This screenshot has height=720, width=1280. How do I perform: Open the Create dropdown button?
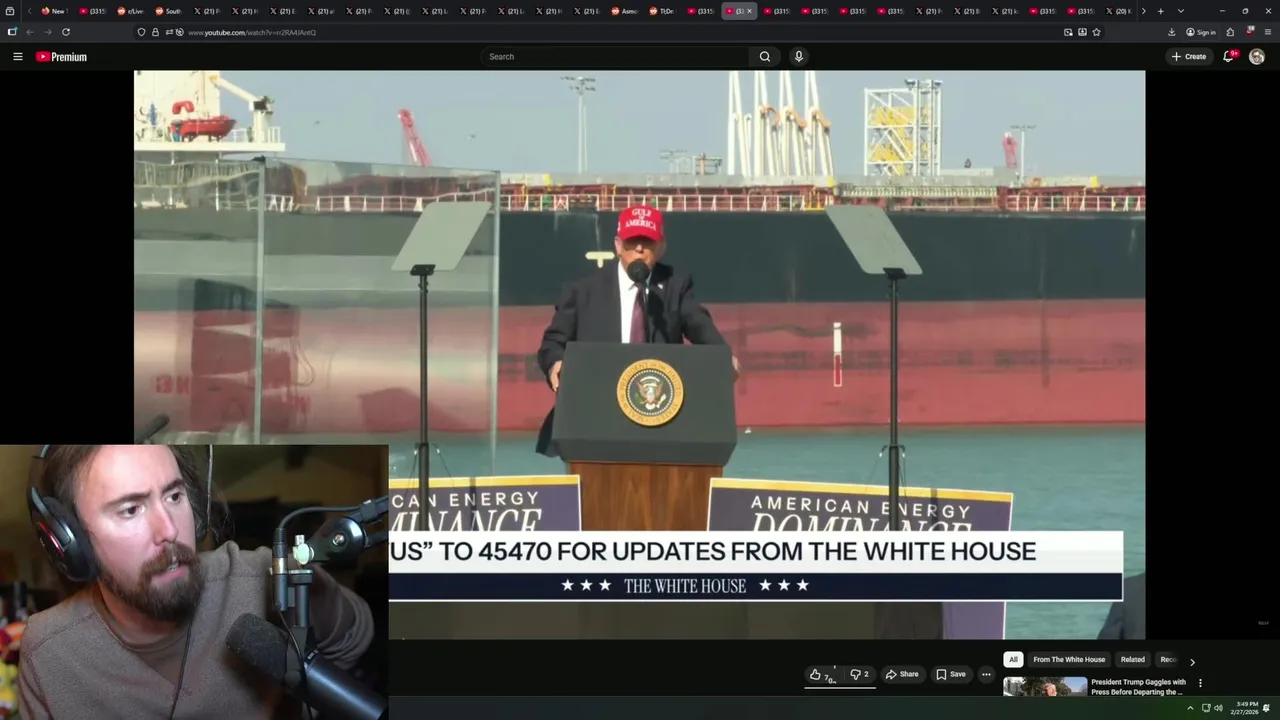pos(1189,57)
